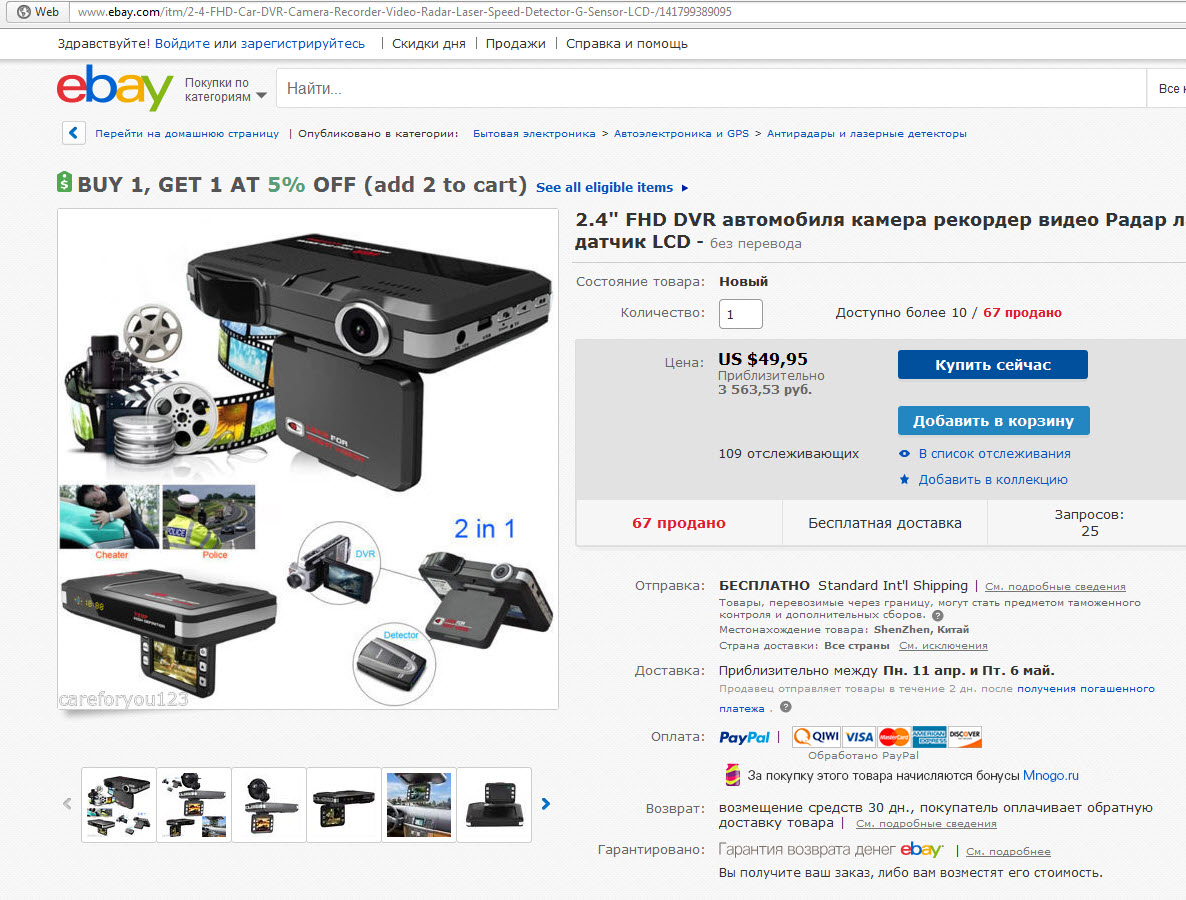
Task: Click the star icon to add to collection
Action: tap(904, 479)
